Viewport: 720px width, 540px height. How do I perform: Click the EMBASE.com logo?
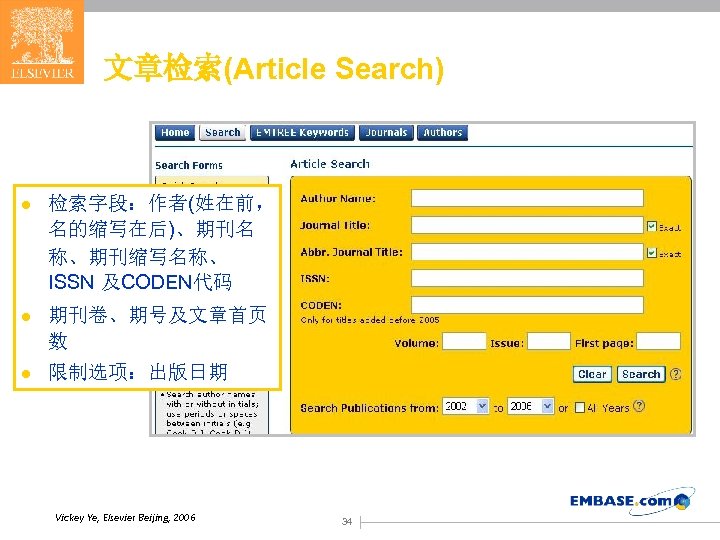tap(632, 501)
